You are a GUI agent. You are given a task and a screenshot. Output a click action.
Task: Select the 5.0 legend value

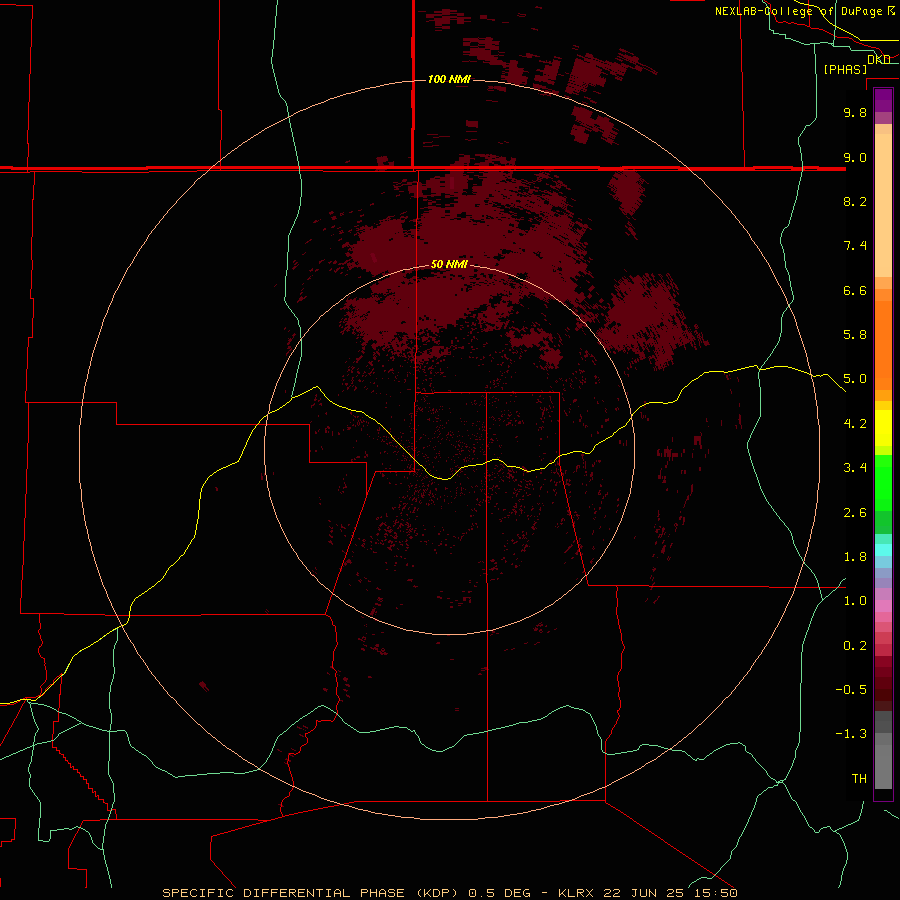[x=855, y=379]
